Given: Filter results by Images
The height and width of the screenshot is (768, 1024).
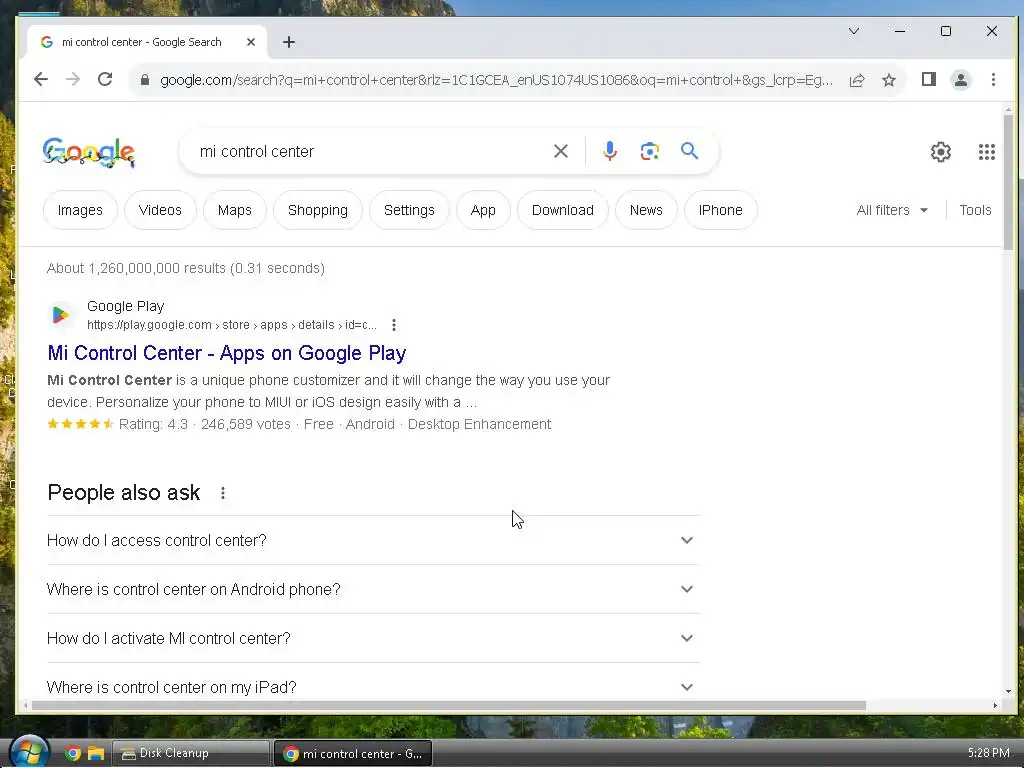Looking at the screenshot, I should (80, 210).
